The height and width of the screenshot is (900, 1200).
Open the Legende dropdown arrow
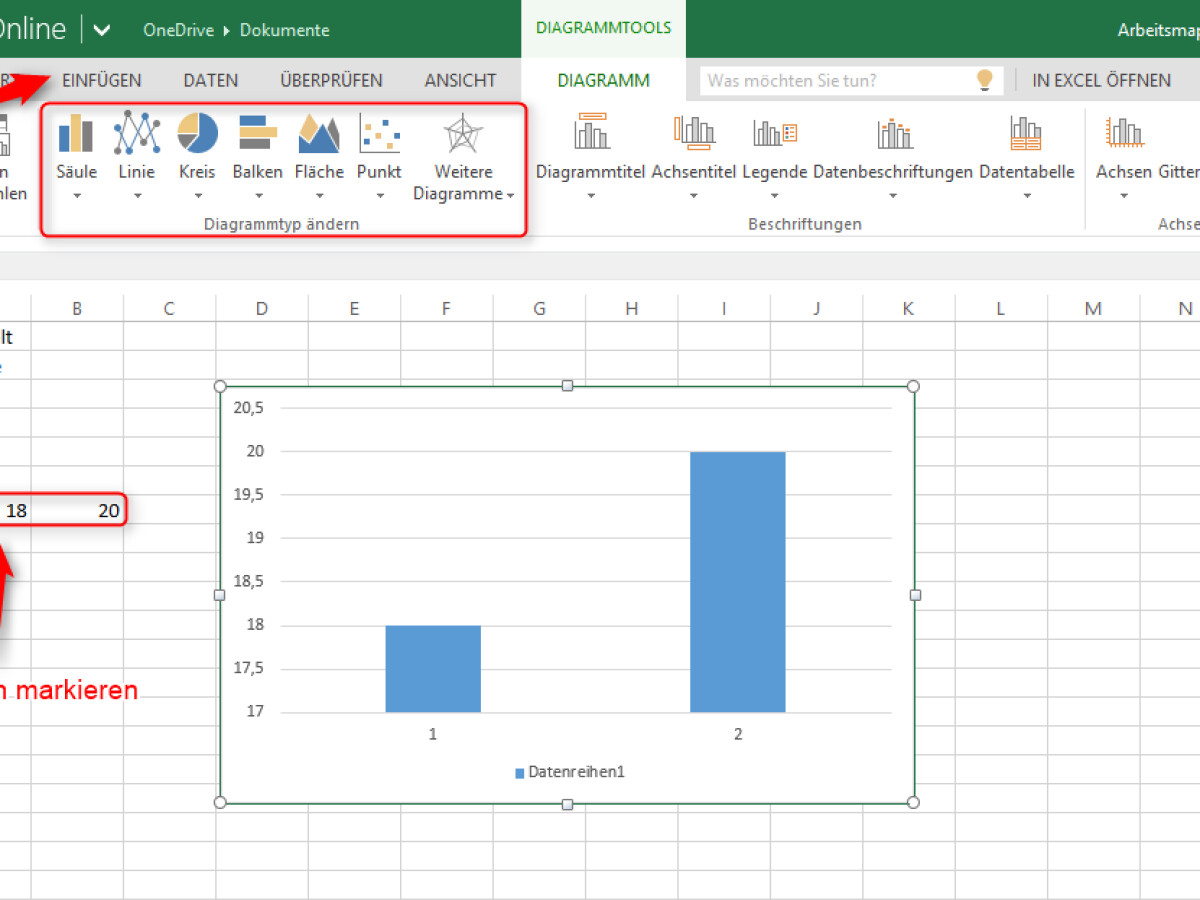point(773,197)
